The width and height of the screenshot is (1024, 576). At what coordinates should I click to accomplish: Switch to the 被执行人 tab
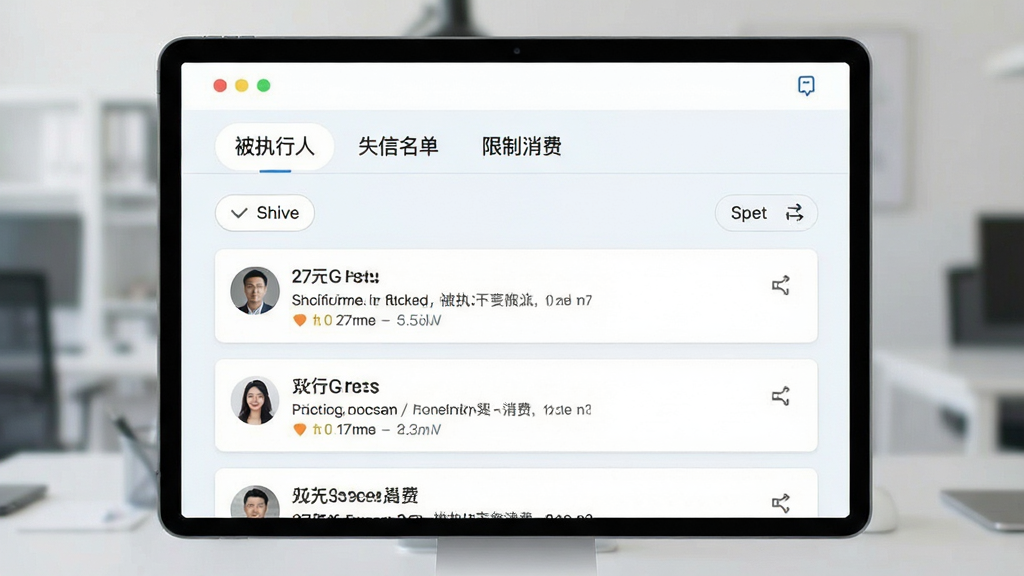(274, 146)
